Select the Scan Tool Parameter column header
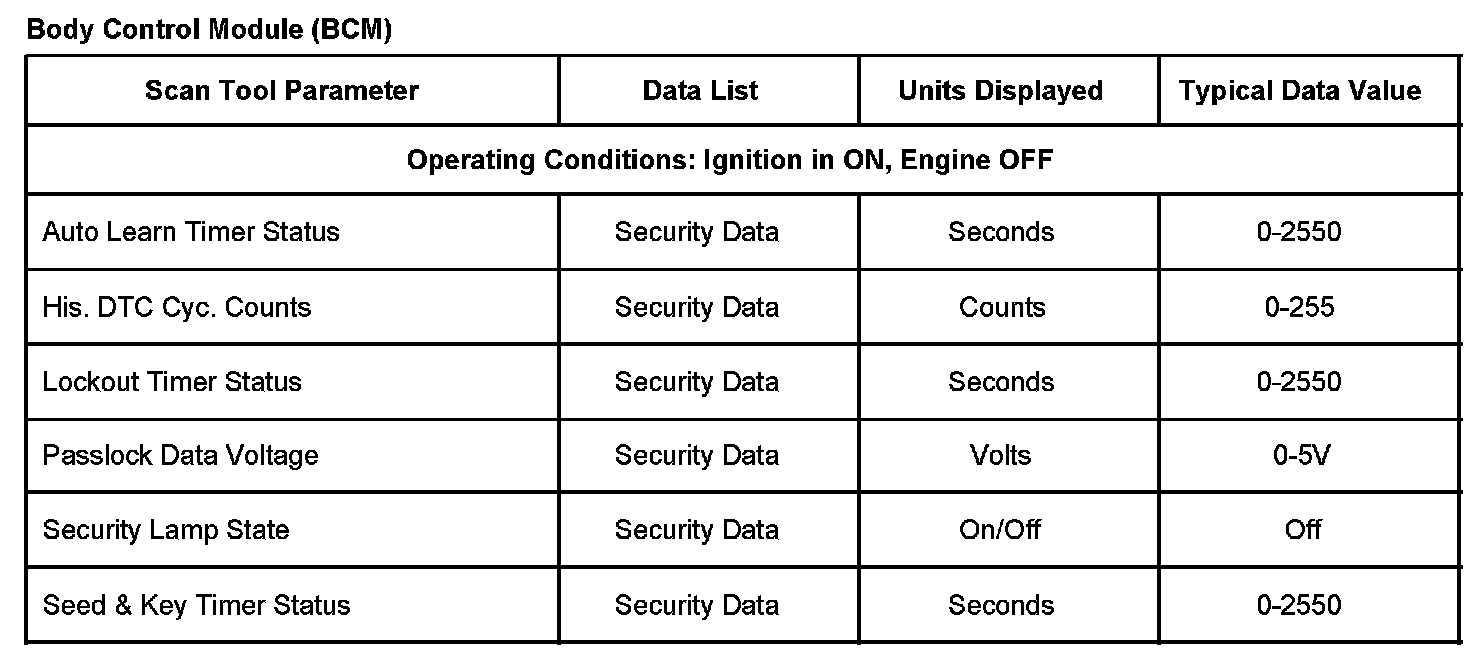The height and width of the screenshot is (656, 1472). 282,91
